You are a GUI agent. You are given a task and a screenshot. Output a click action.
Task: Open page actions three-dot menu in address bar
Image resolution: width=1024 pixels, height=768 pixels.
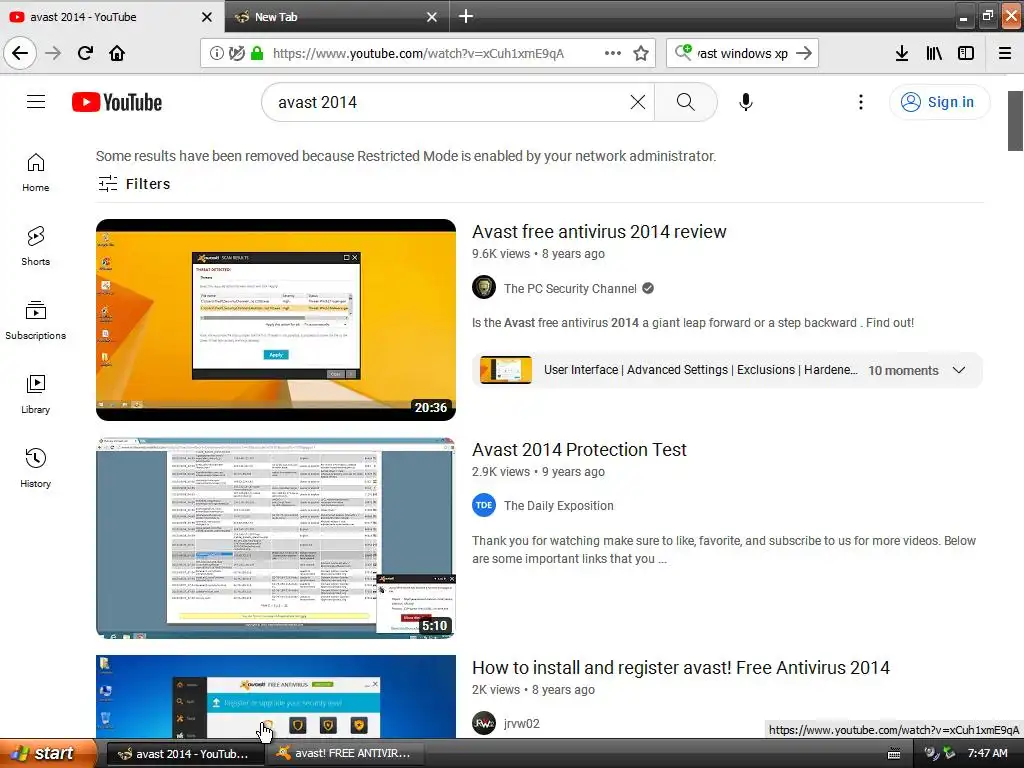[x=613, y=54]
